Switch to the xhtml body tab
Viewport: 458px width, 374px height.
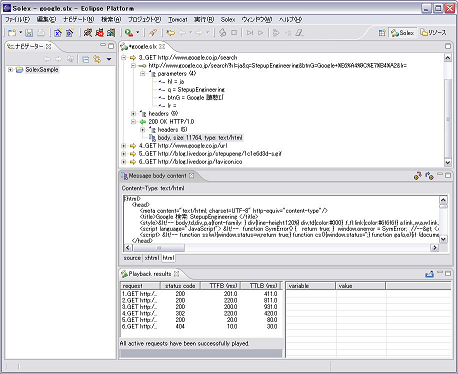152,258
